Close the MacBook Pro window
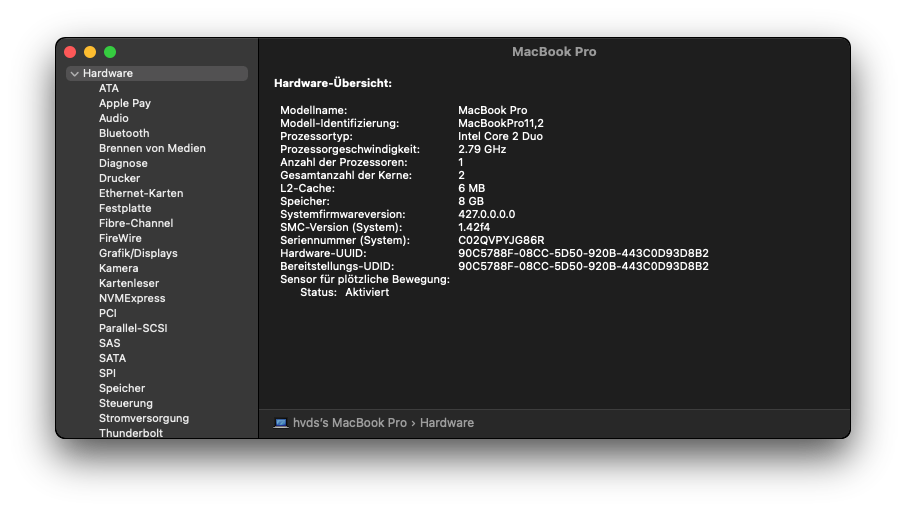 (x=70, y=52)
